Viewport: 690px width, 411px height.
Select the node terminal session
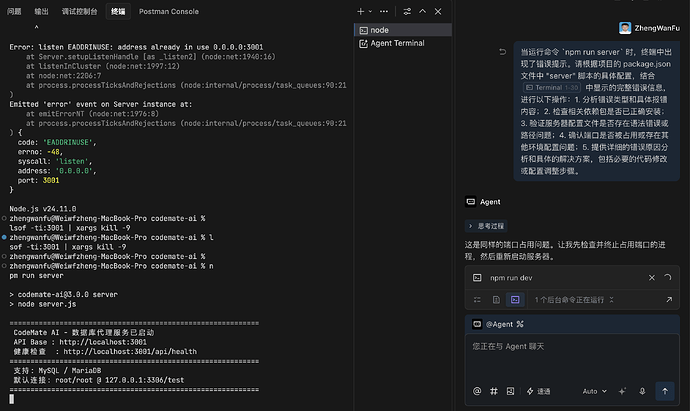click(x=403, y=30)
